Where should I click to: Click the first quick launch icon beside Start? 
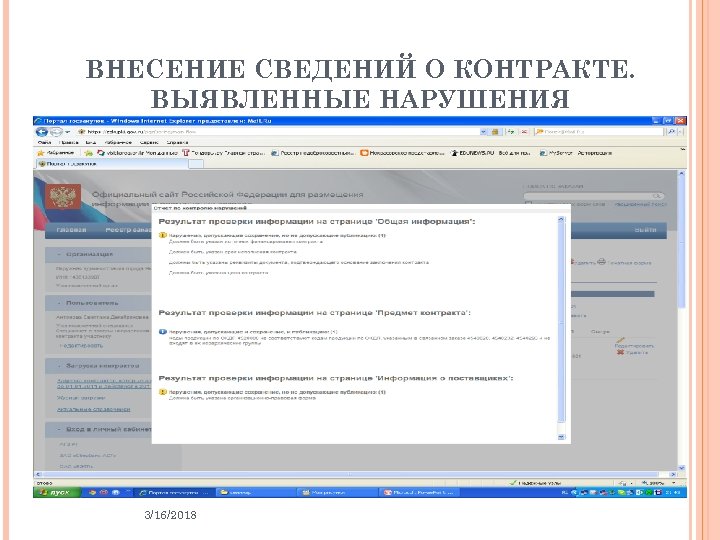(92, 492)
